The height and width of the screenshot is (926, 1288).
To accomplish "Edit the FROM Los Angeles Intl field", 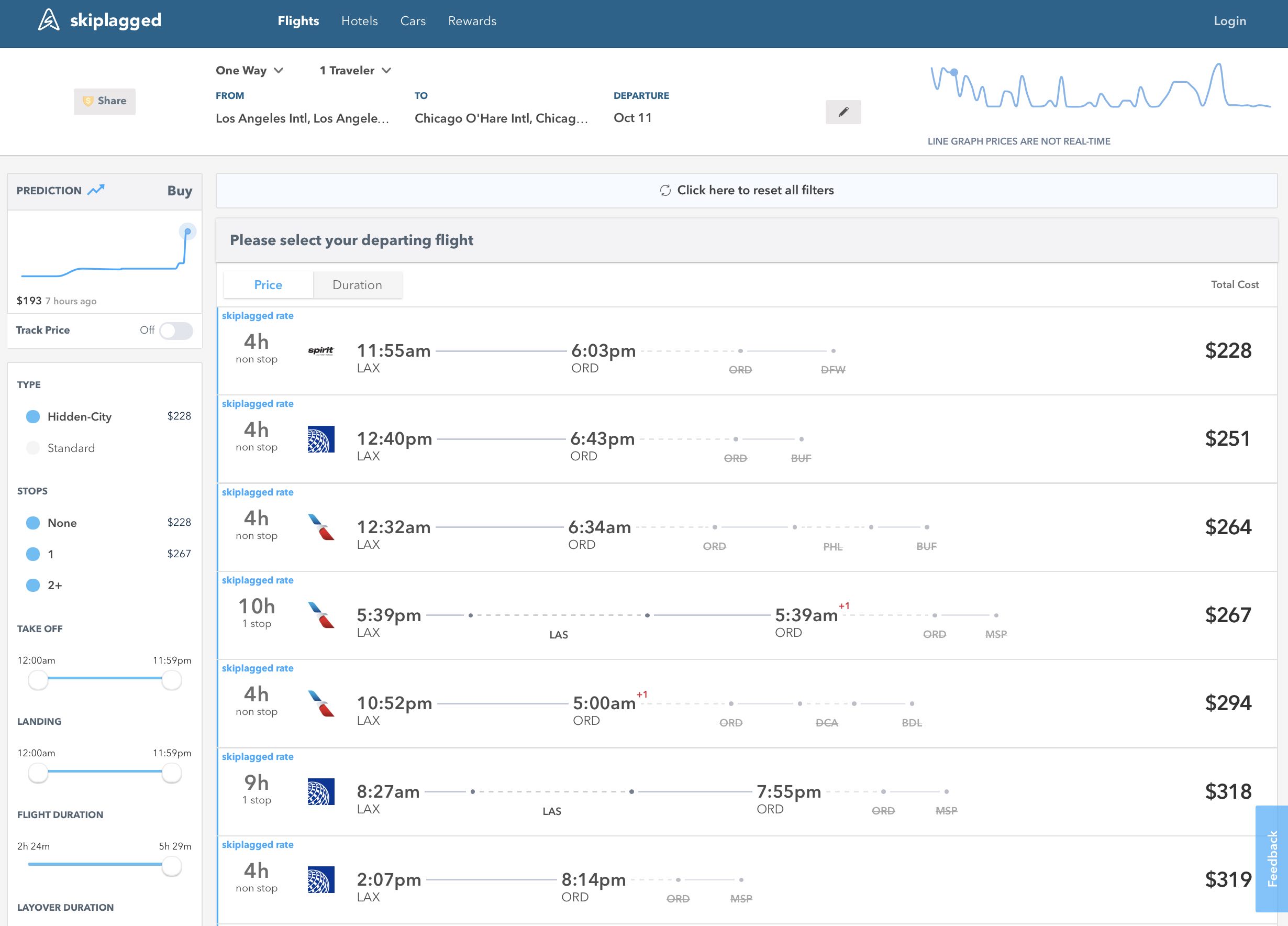I will point(302,118).
